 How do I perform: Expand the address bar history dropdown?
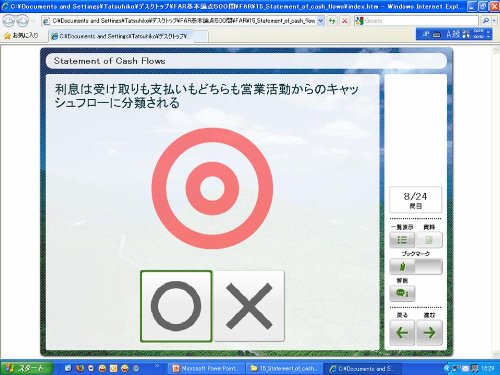tap(320, 21)
